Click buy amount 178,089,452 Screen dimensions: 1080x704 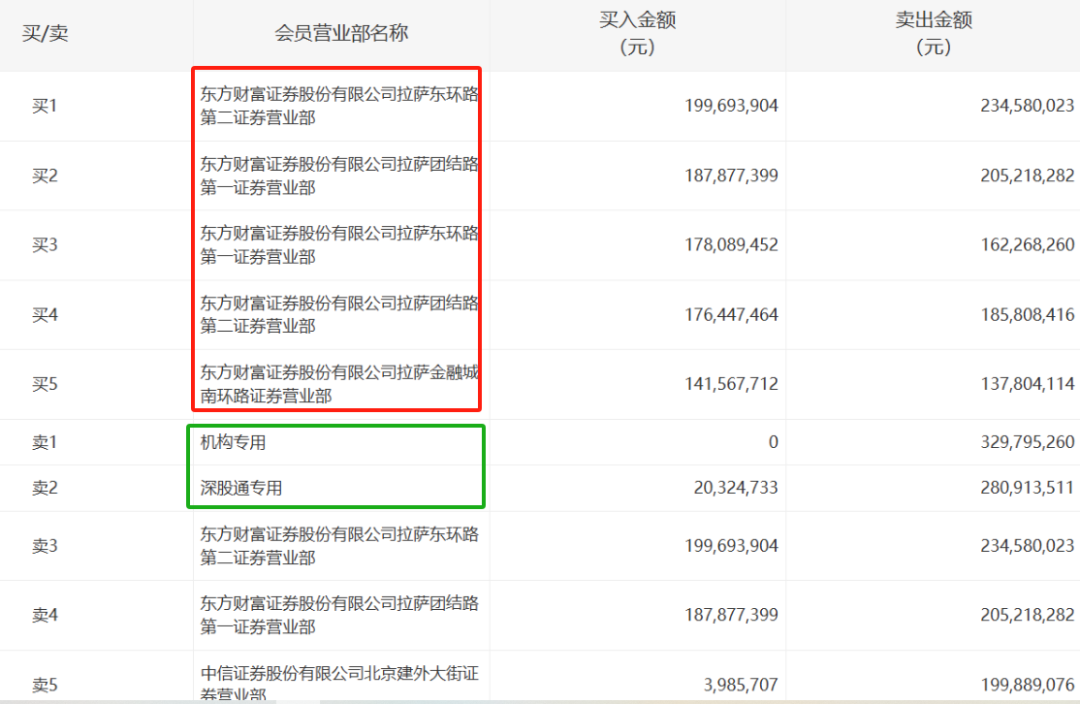point(731,245)
